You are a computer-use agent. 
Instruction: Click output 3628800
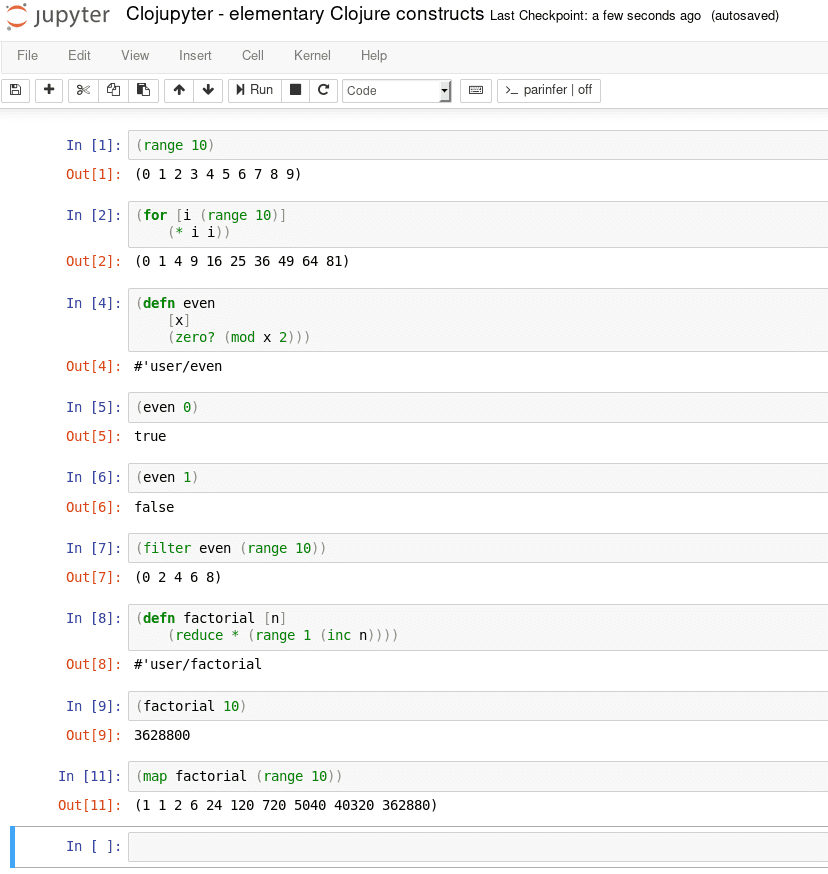click(x=162, y=735)
